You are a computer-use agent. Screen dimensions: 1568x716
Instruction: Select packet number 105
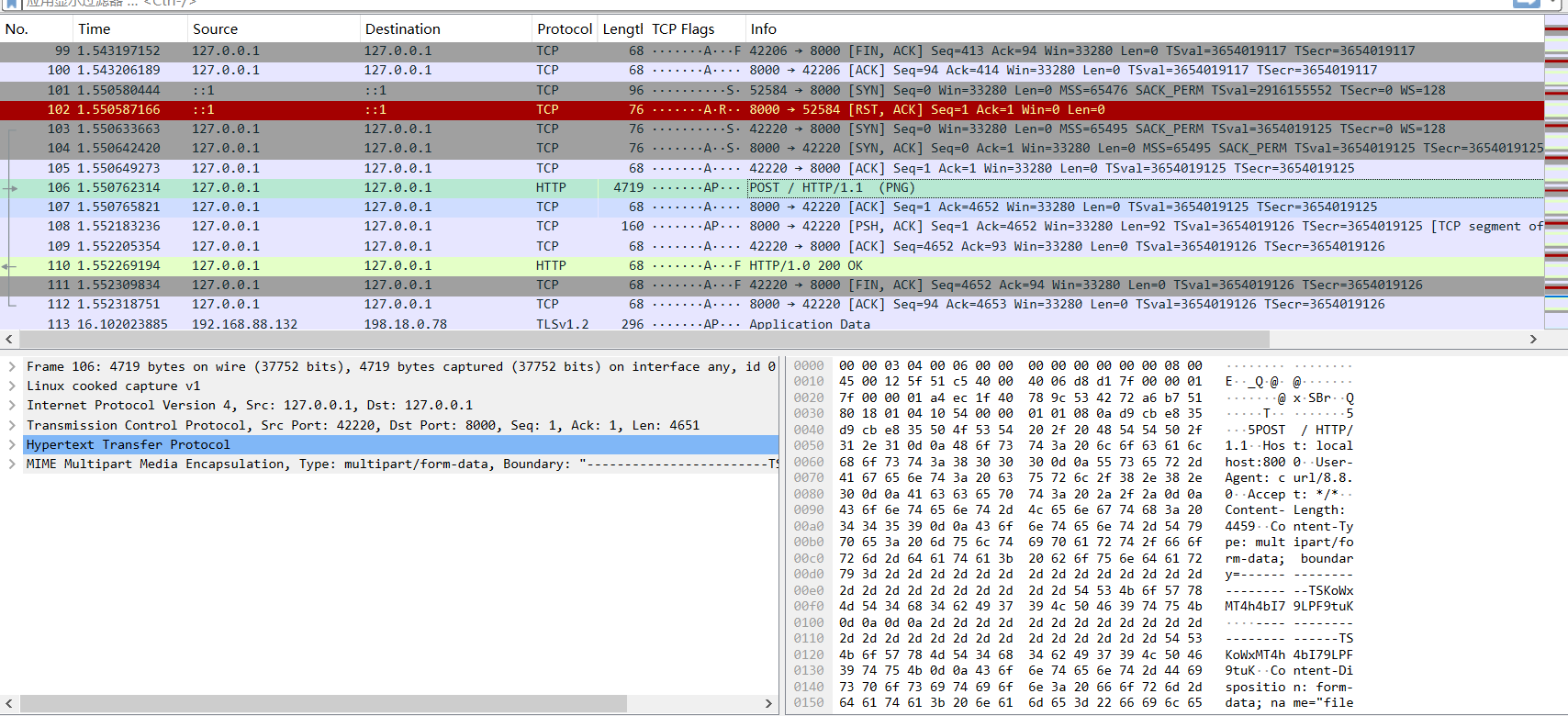tap(771, 168)
